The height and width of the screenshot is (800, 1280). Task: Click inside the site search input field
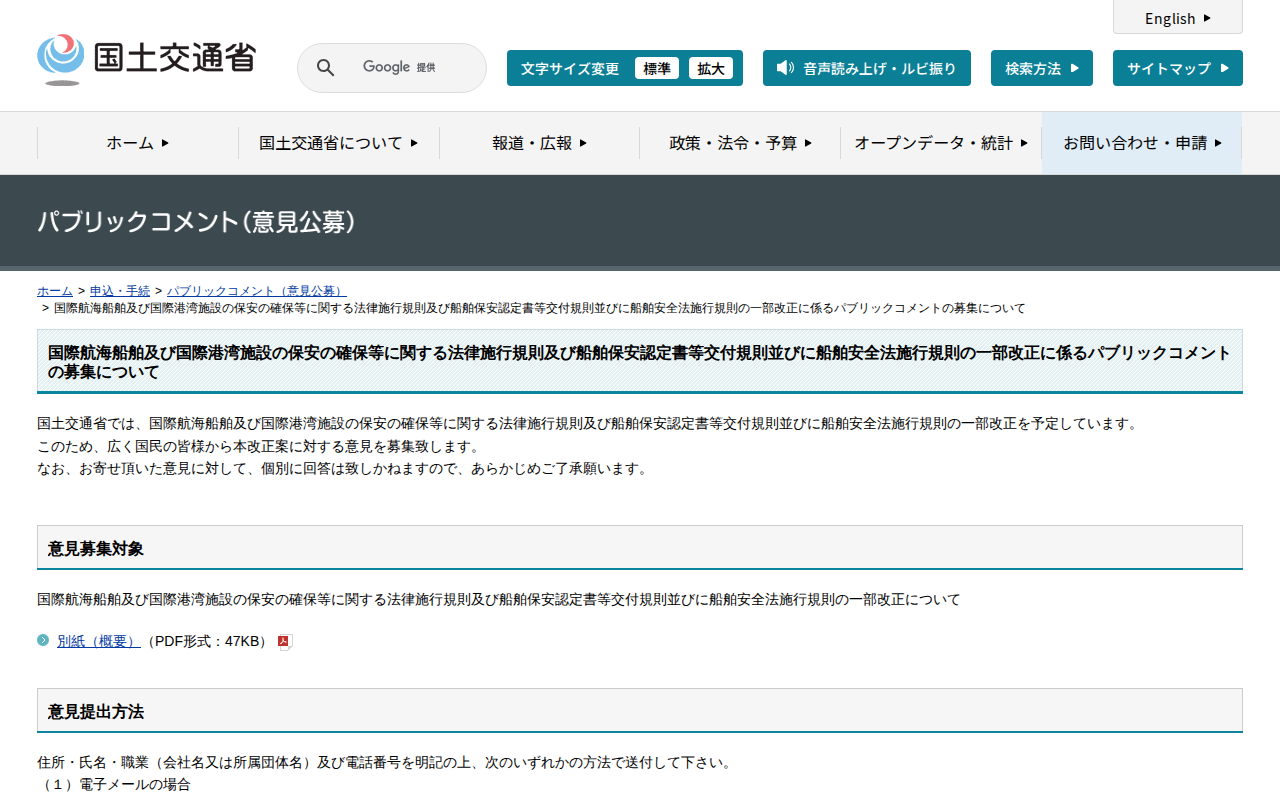coord(420,67)
